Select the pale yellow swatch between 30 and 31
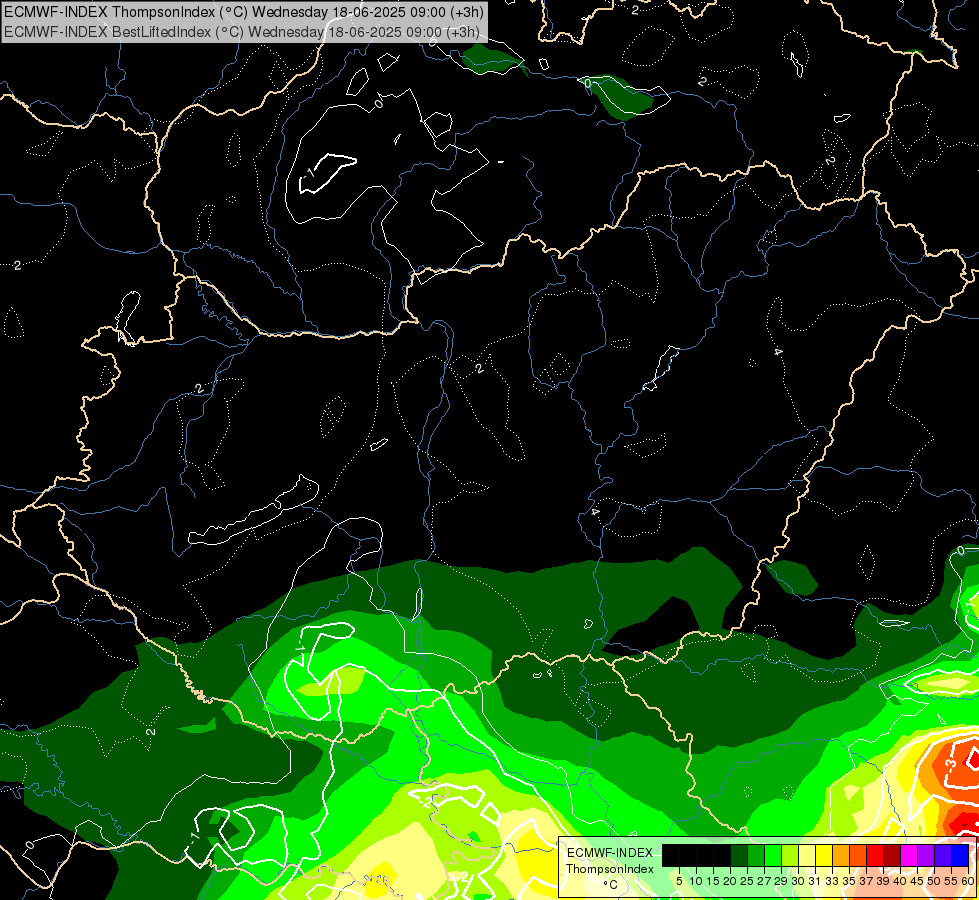Viewport: 979px width, 900px height. click(x=807, y=855)
